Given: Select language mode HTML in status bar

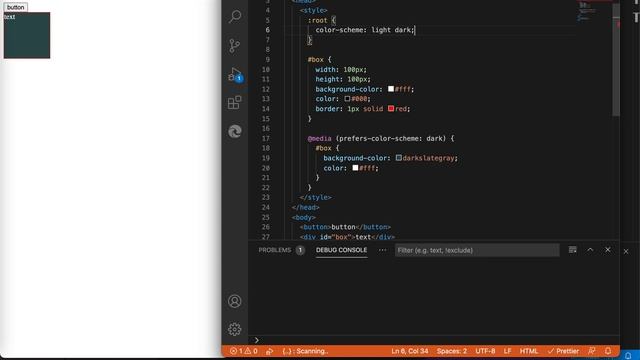Looking at the screenshot, I should tap(529, 351).
